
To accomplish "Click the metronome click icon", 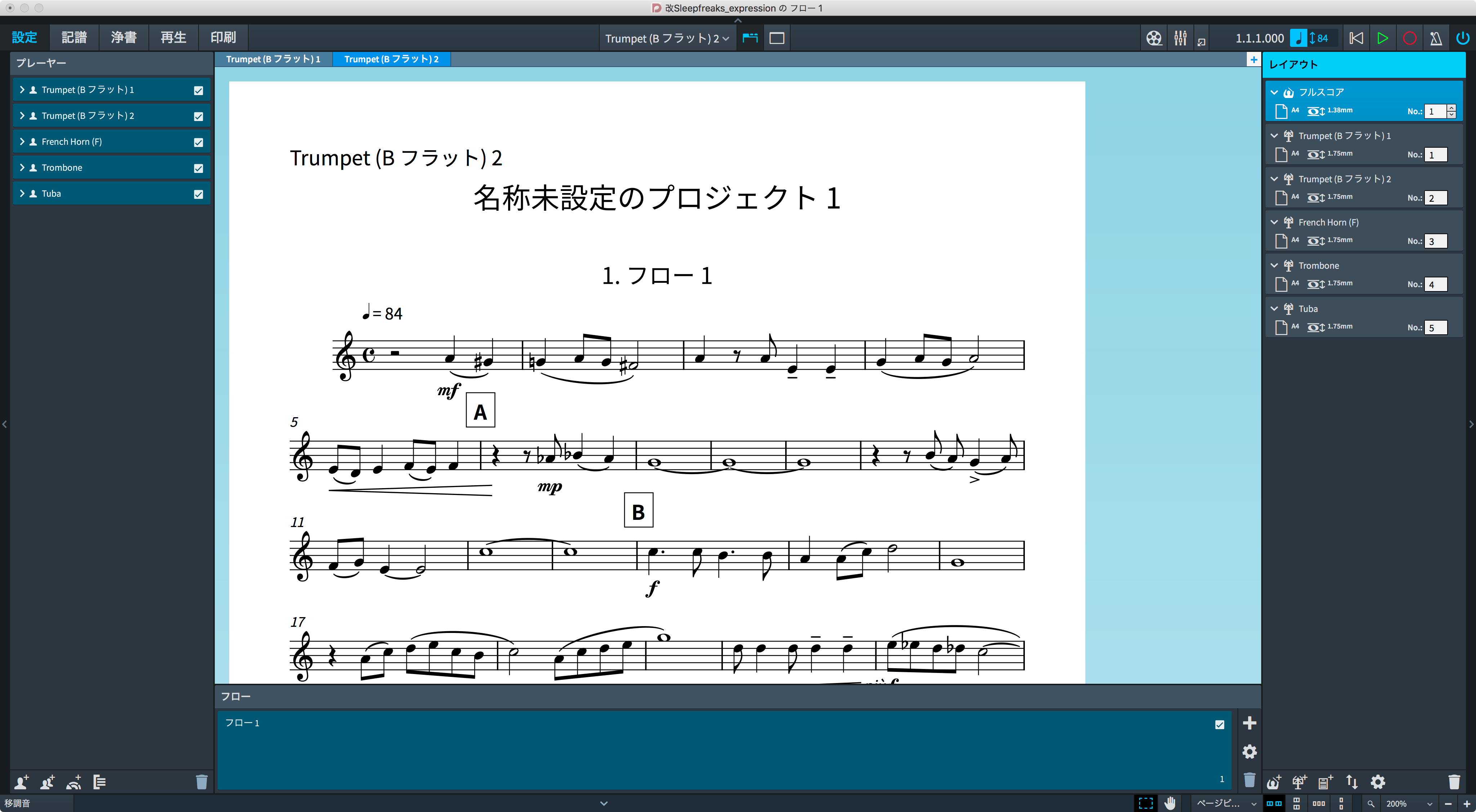I will click(1436, 39).
